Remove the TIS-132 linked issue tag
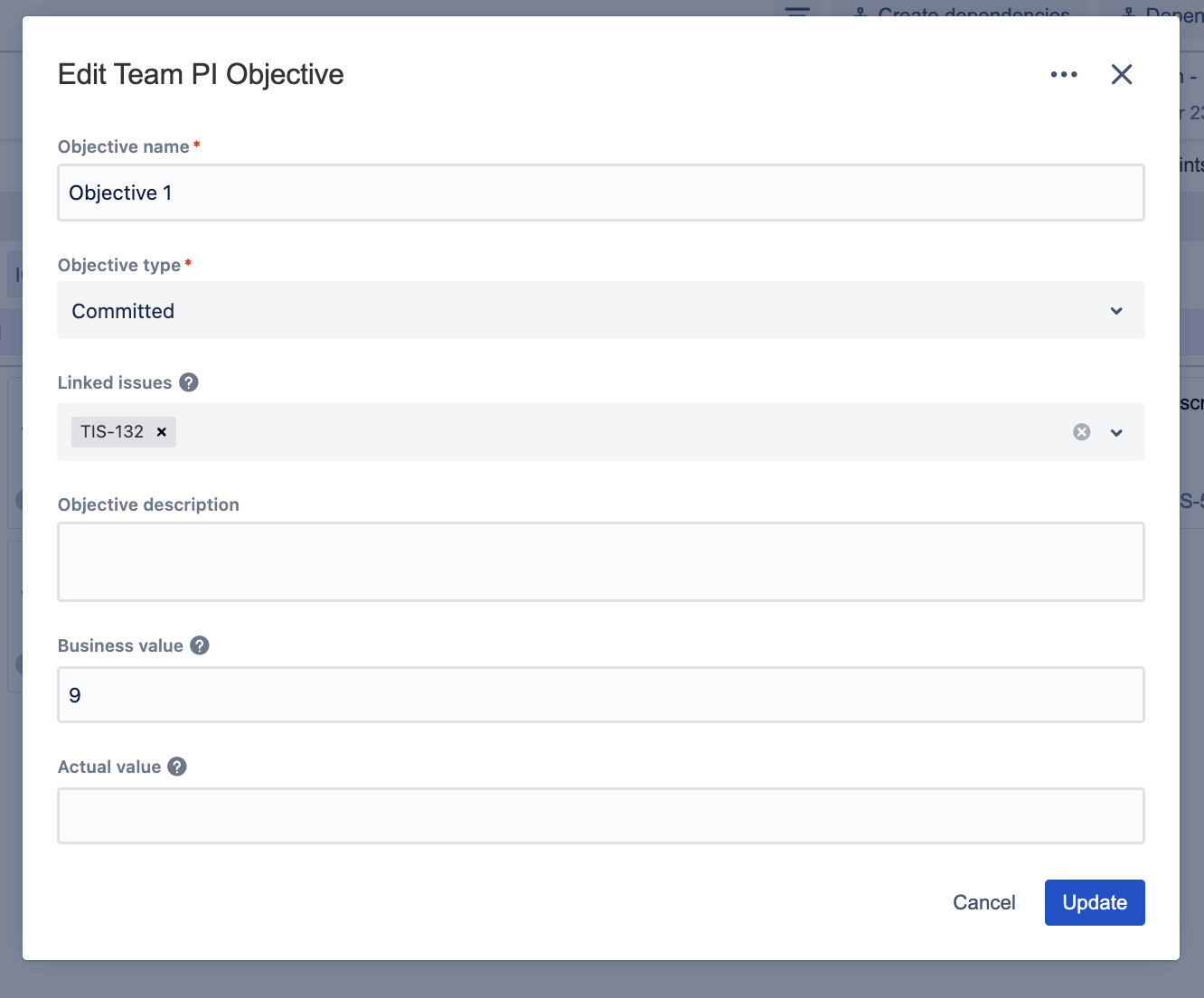1204x998 pixels. [x=162, y=432]
